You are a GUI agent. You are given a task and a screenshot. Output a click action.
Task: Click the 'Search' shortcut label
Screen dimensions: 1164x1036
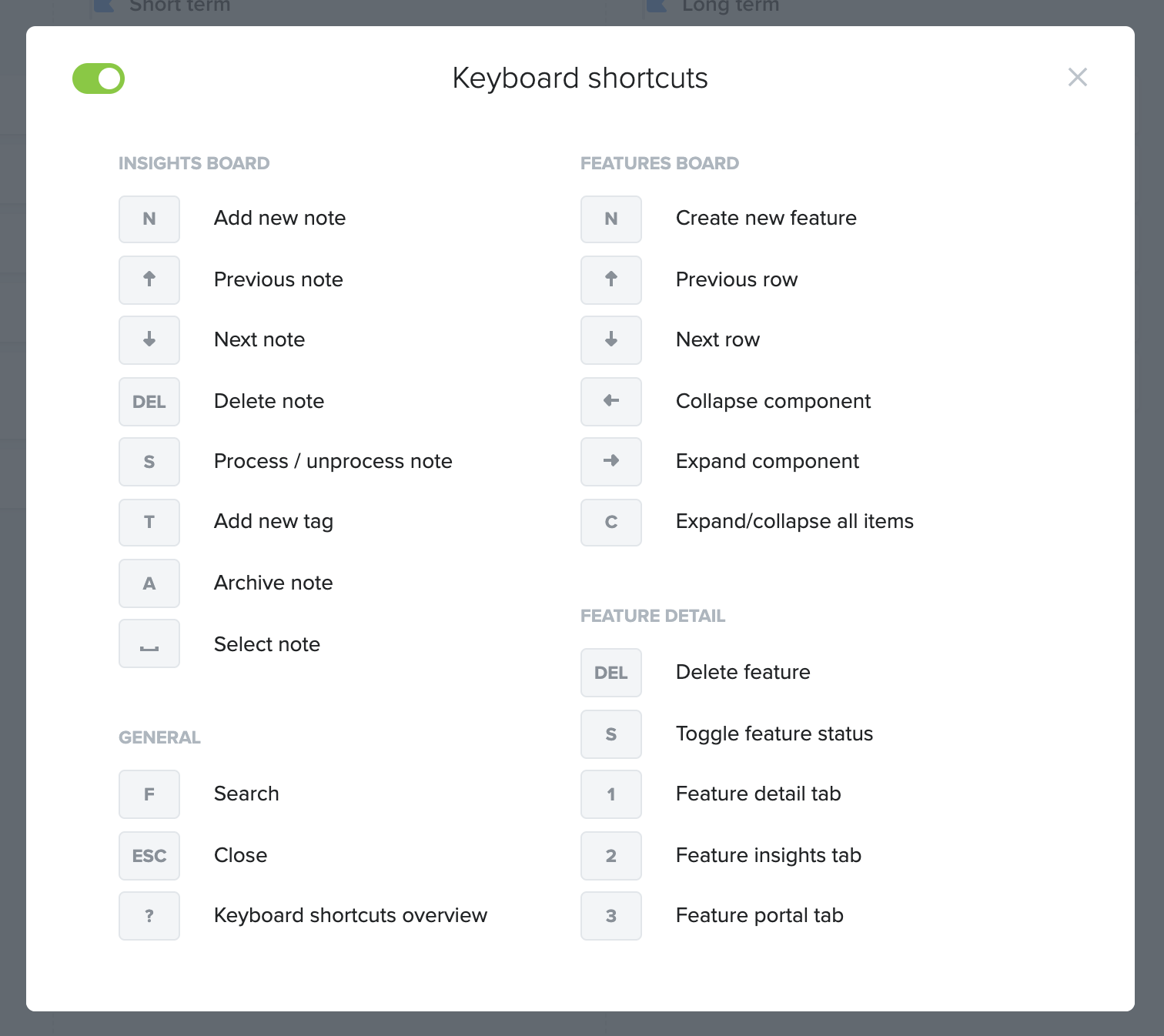point(246,794)
